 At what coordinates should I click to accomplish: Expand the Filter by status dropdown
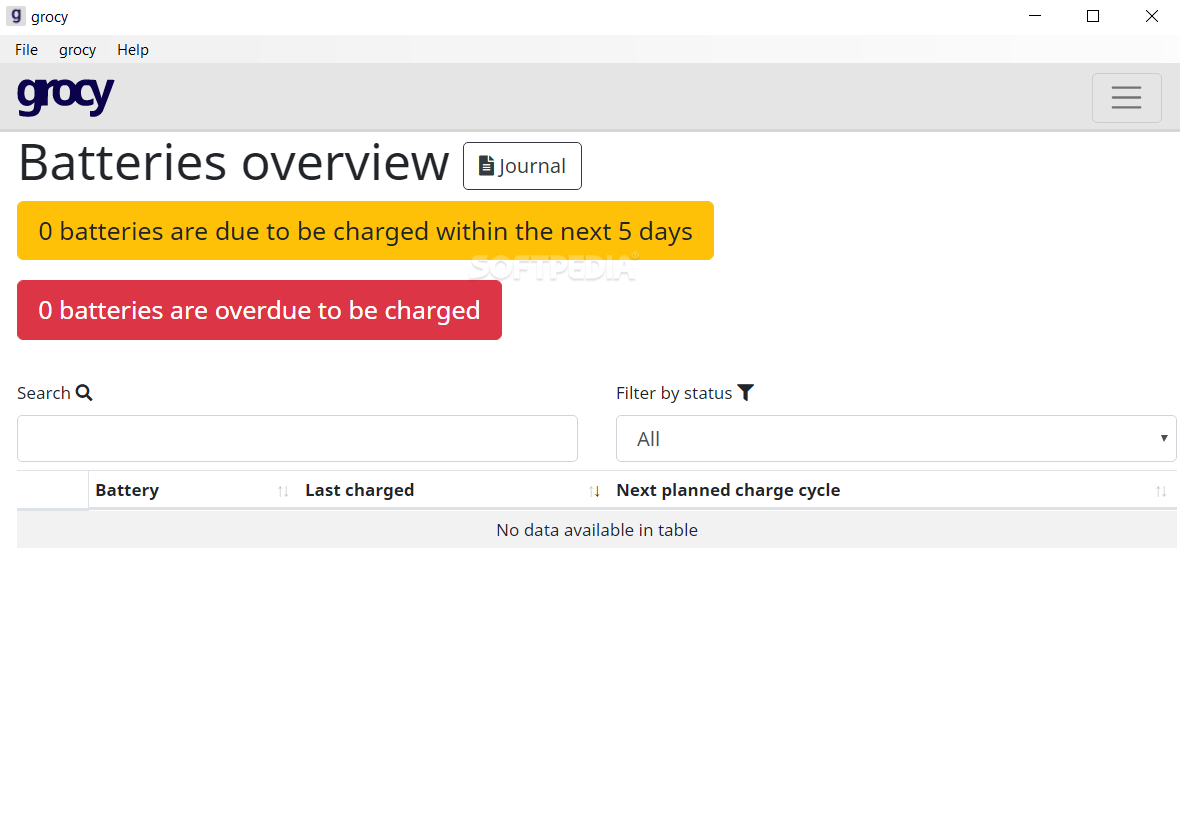point(896,438)
